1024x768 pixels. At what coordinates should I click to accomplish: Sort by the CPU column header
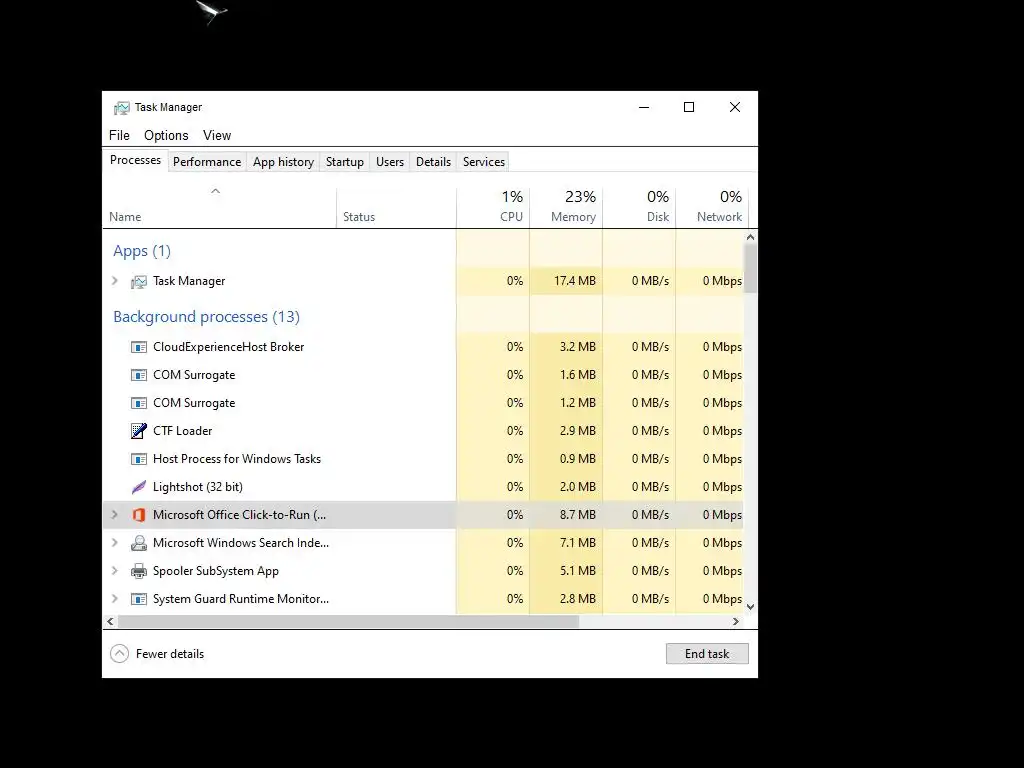(493, 208)
